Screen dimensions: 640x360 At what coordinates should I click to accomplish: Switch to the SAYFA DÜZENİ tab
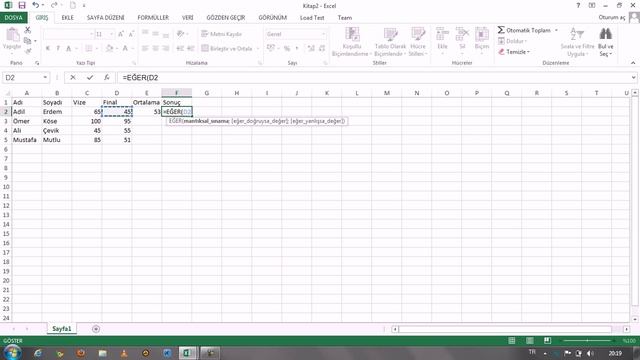(105, 18)
